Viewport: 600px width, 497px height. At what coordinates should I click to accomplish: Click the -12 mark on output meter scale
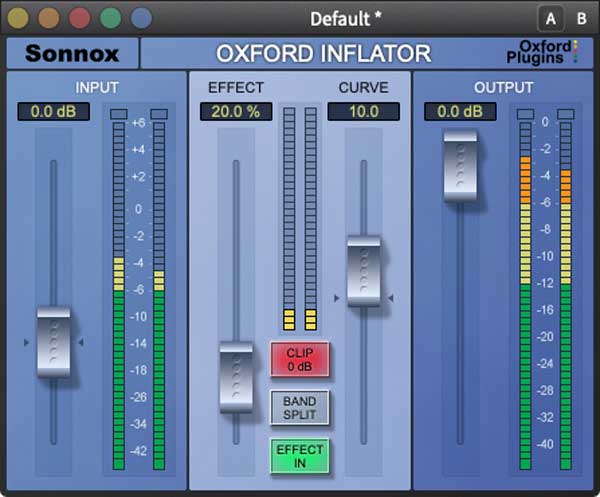pyautogui.click(x=545, y=283)
